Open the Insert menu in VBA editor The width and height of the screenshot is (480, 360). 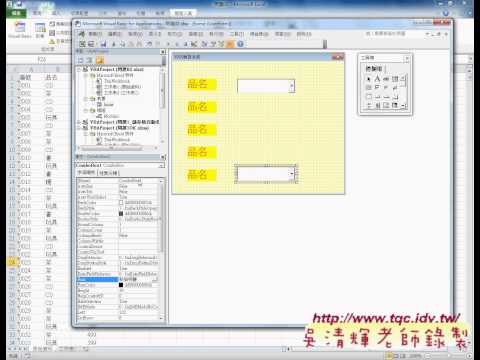[155, 34]
